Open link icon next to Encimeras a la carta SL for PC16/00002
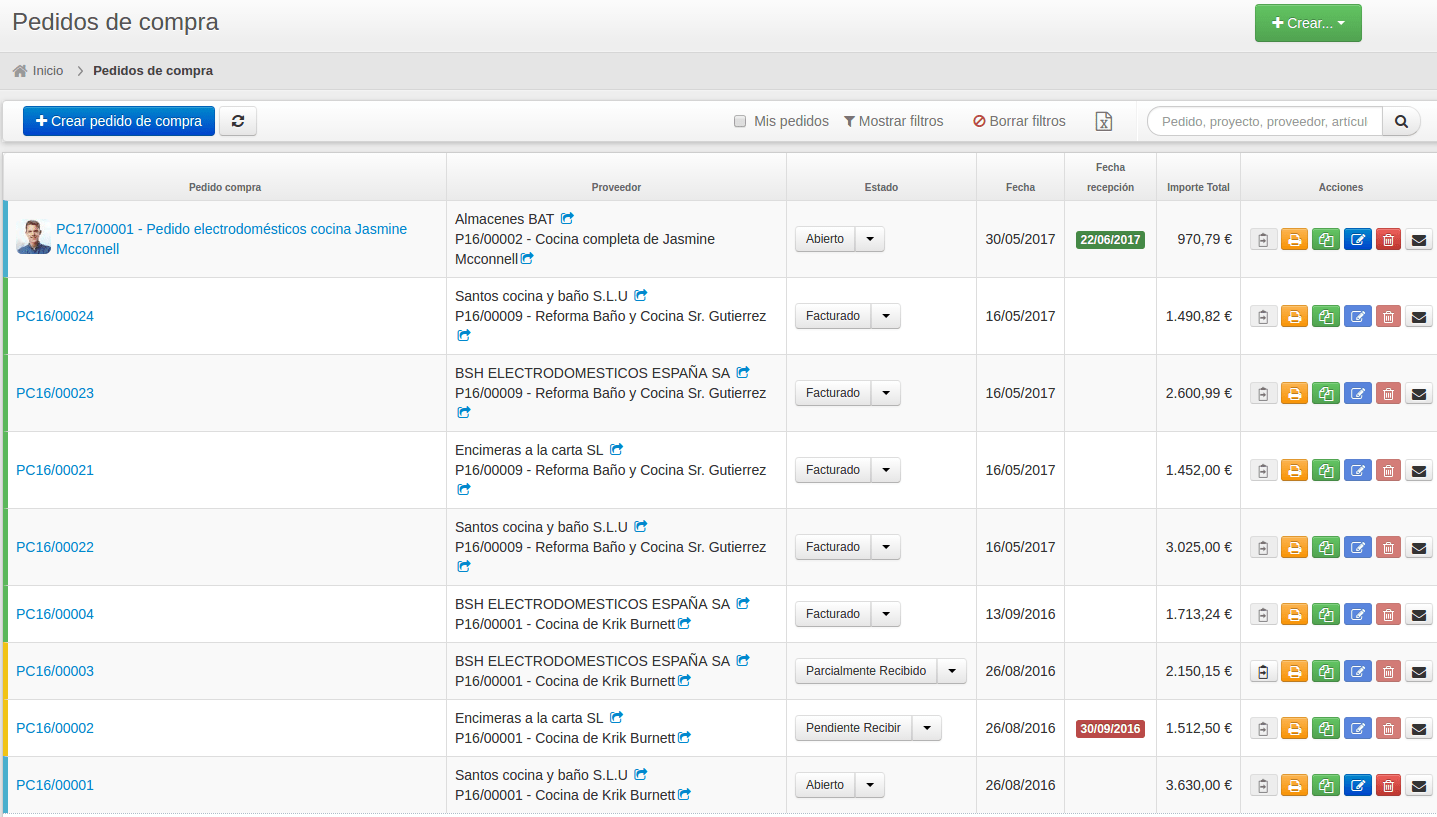 (x=616, y=718)
